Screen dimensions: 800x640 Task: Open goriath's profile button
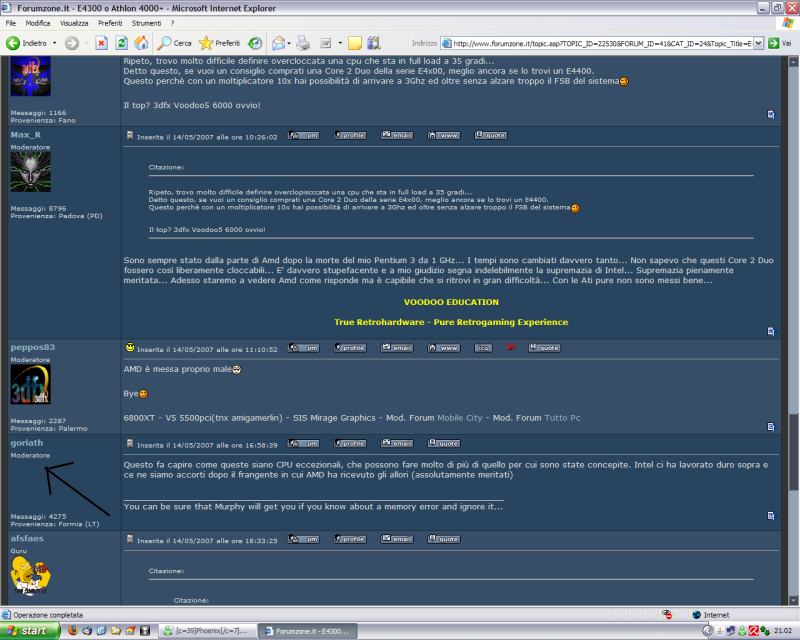coord(350,443)
